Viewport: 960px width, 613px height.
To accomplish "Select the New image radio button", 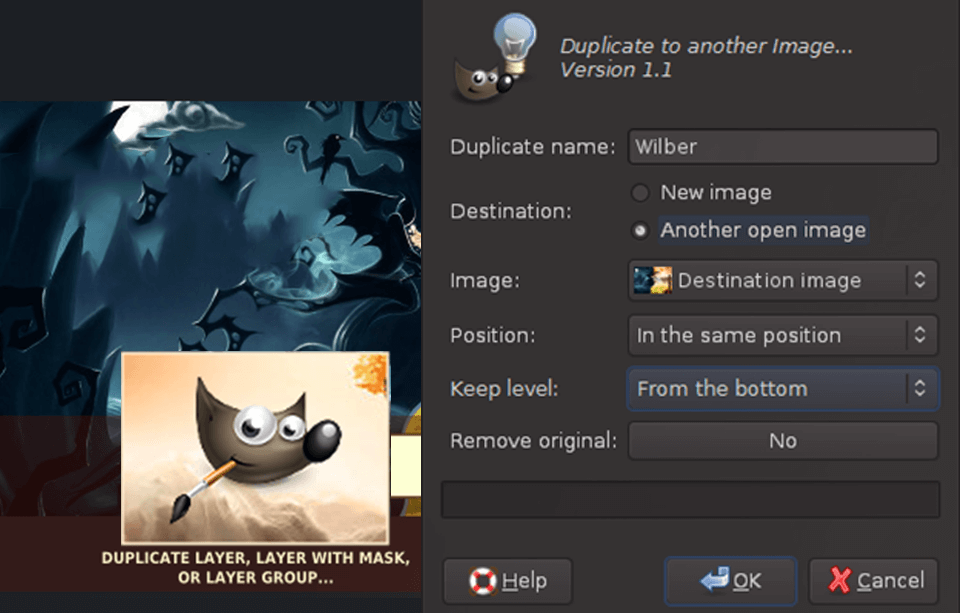I will (639, 192).
